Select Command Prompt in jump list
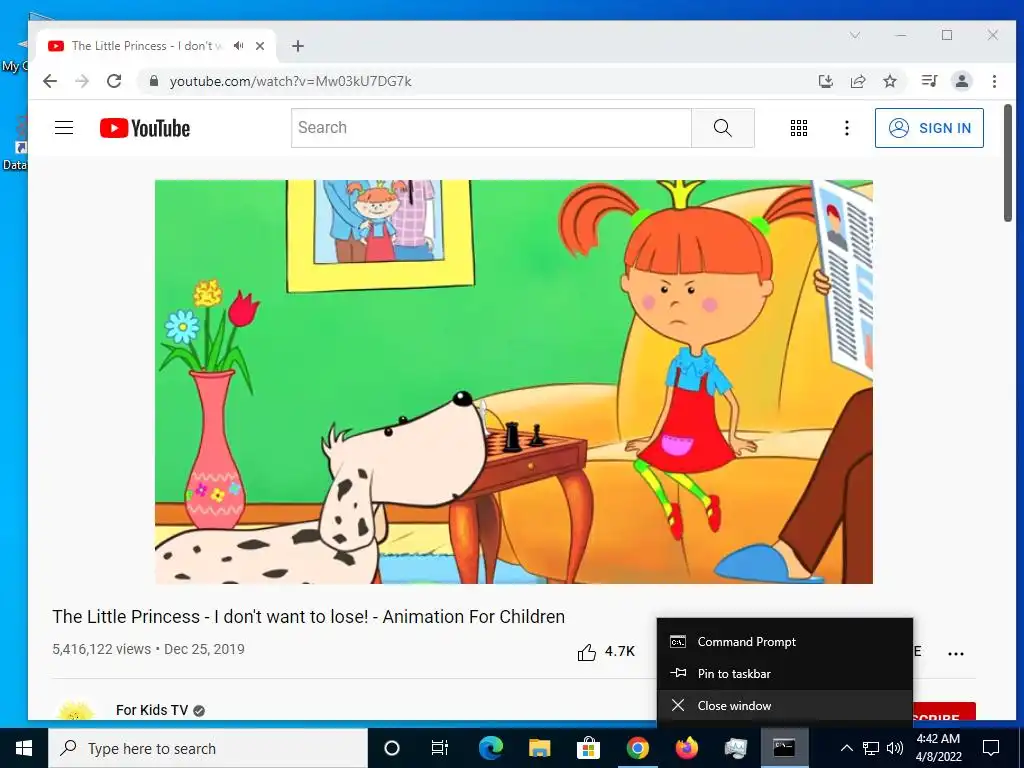The width and height of the screenshot is (1024, 768). click(x=785, y=642)
